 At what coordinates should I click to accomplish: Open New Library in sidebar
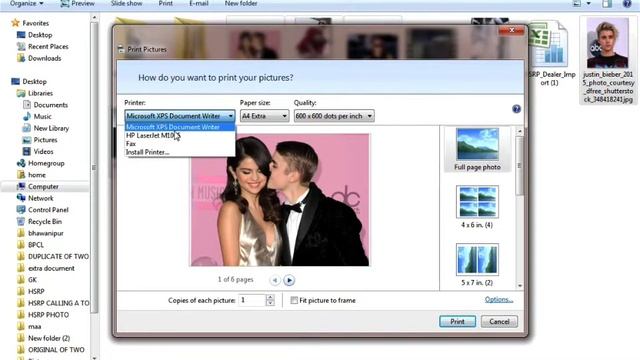click(51, 128)
